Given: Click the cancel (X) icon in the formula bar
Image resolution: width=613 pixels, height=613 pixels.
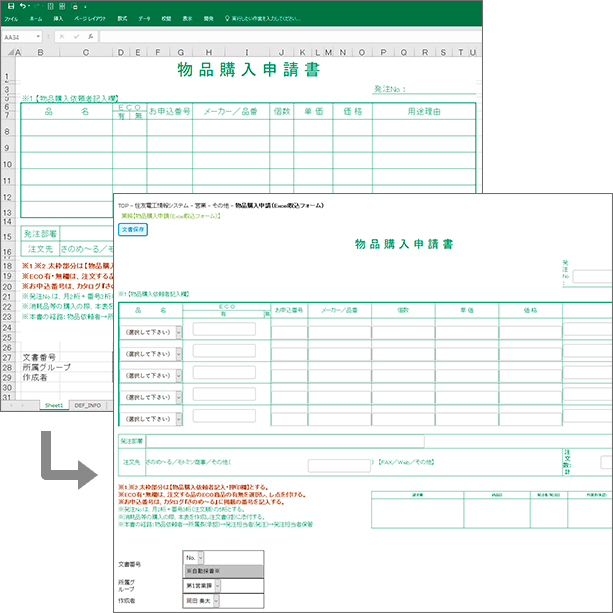Looking at the screenshot, I should pyautogui.click(x=62, y=37).
